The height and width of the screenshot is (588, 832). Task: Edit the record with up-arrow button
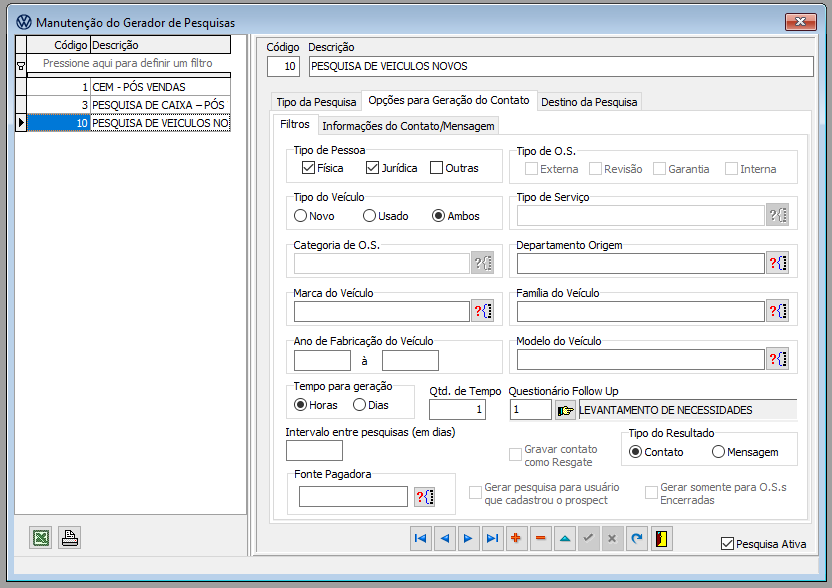[565, 539]
